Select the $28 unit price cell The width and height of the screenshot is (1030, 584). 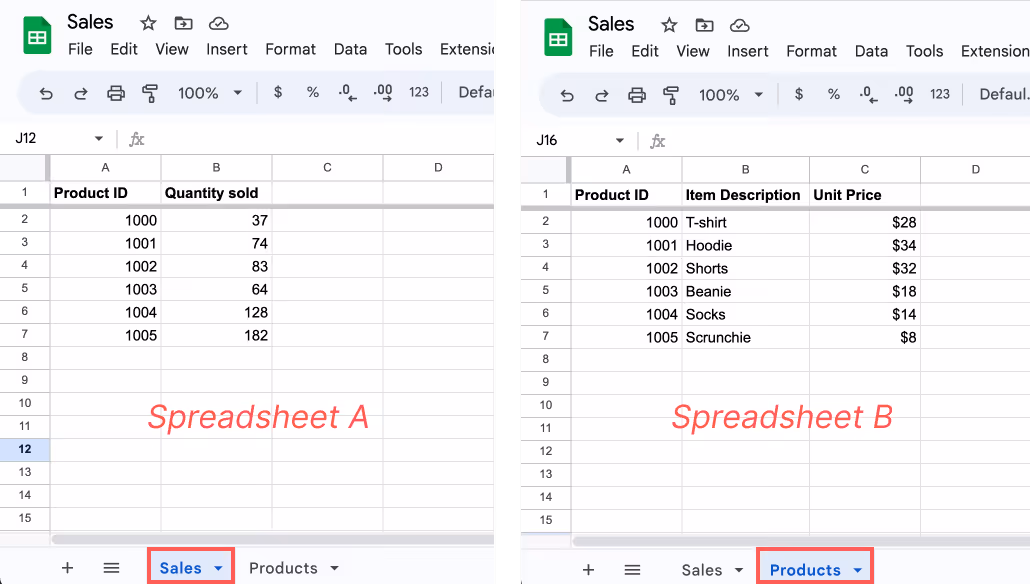pos(864,223)
